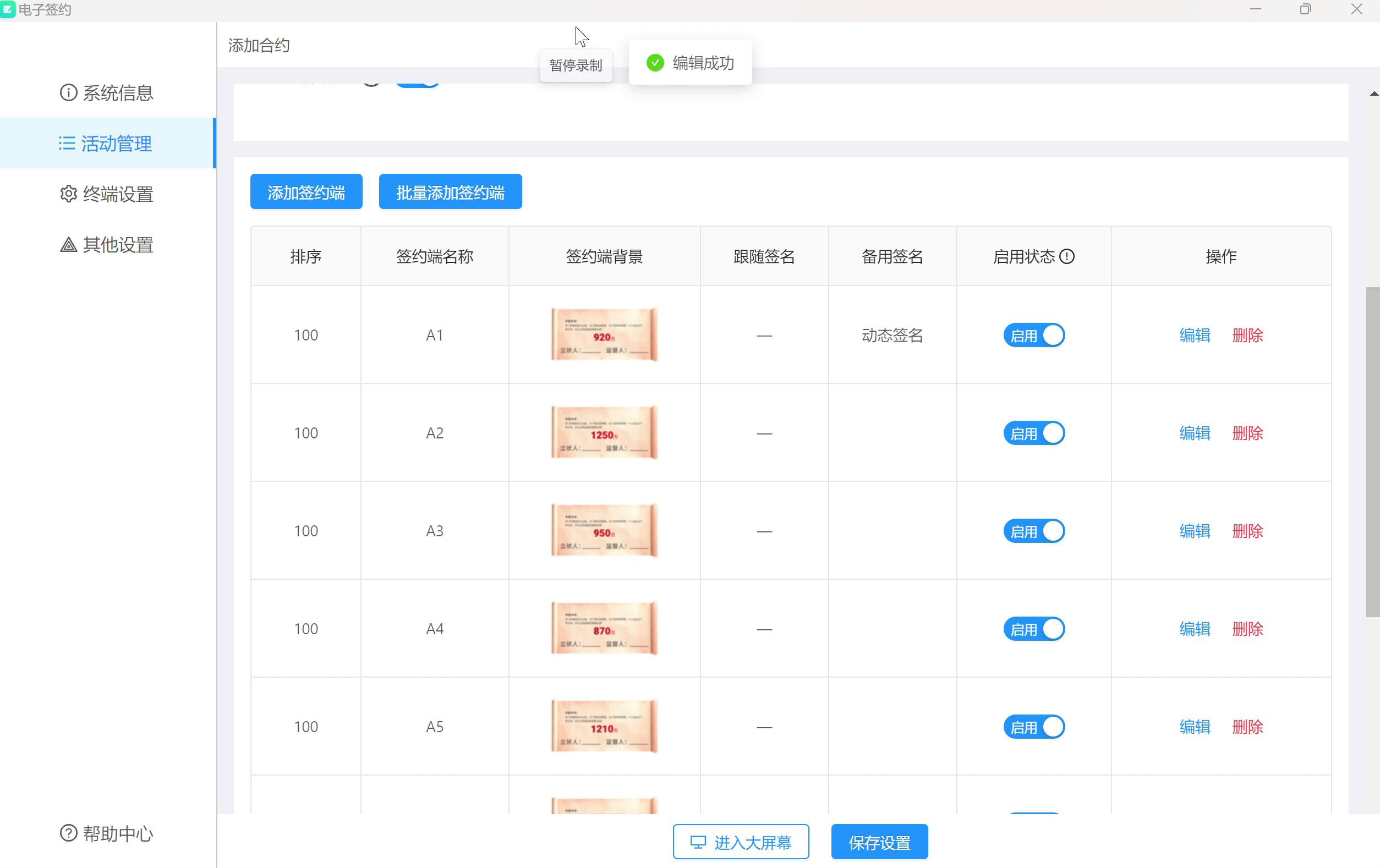Turn off the 启用 switch for A5

point(1034,727)
